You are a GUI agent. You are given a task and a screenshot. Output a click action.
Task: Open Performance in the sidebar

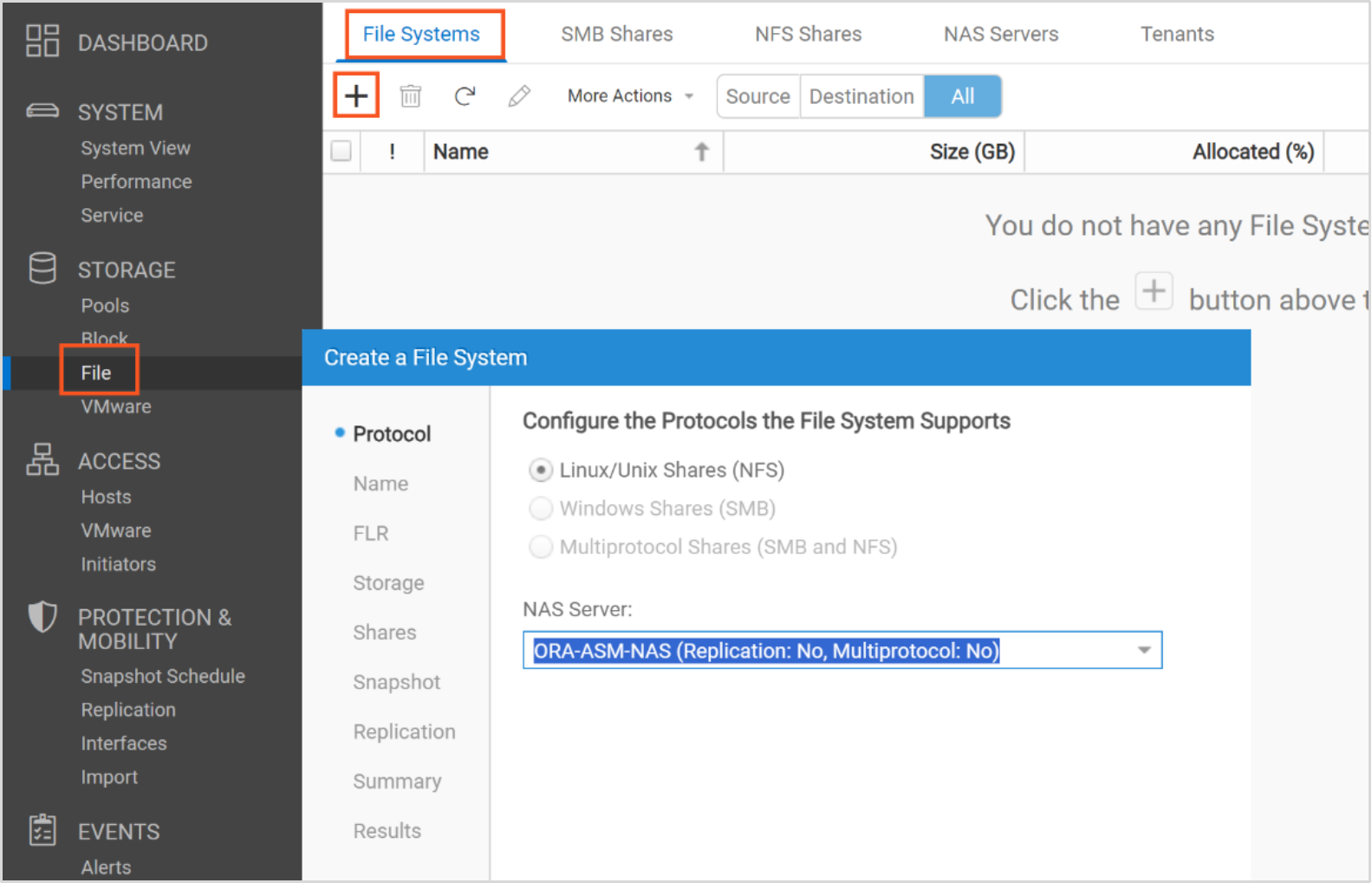point(137,182)
